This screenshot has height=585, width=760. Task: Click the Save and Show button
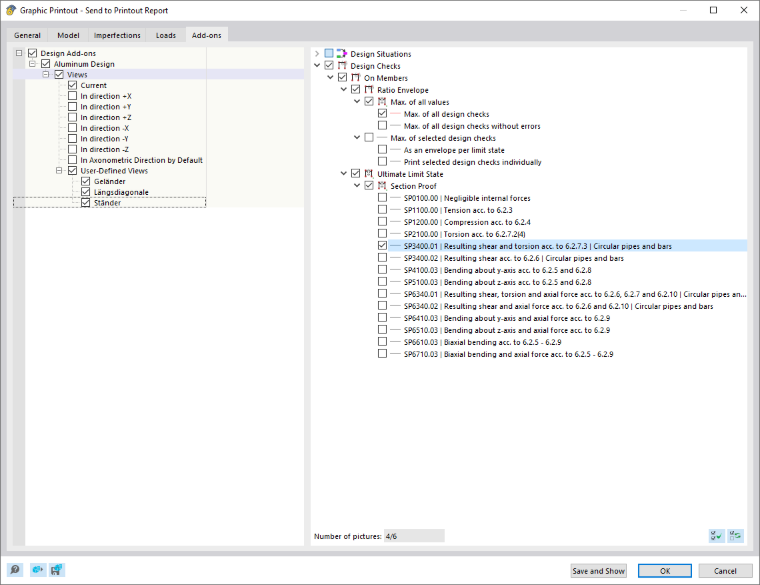[x=598, y=571]
